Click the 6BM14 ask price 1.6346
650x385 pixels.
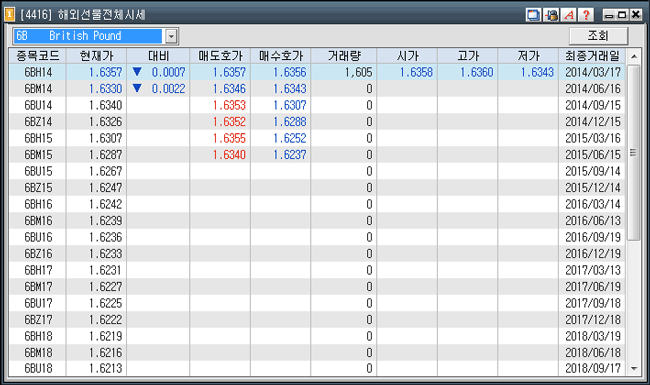point(229,89)
